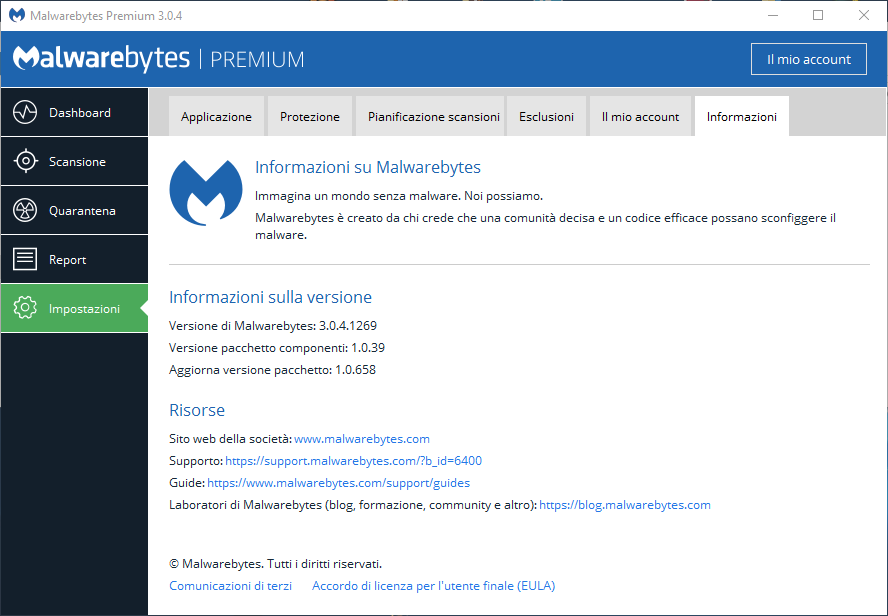Maximize the Malwarebytes window
888x616 pixels.
point(818,15)
